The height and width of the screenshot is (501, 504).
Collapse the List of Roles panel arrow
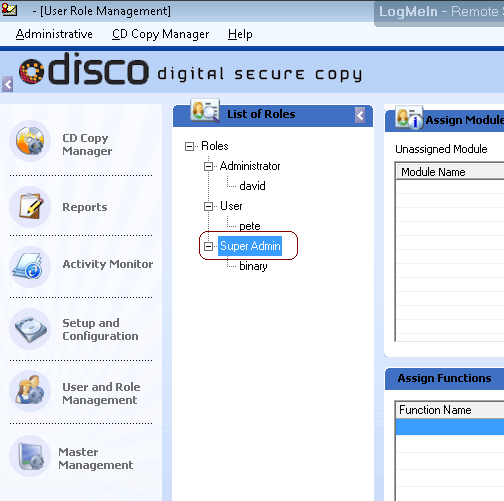coord(360,115)
